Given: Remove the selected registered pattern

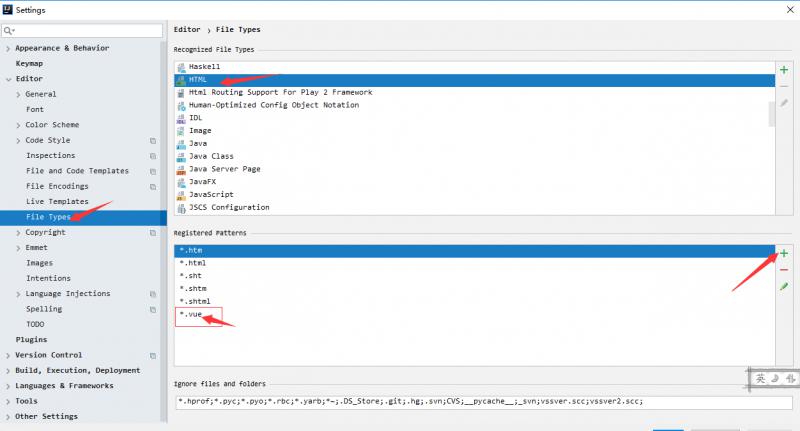Looking at the screenshot, I should (784, 270).
